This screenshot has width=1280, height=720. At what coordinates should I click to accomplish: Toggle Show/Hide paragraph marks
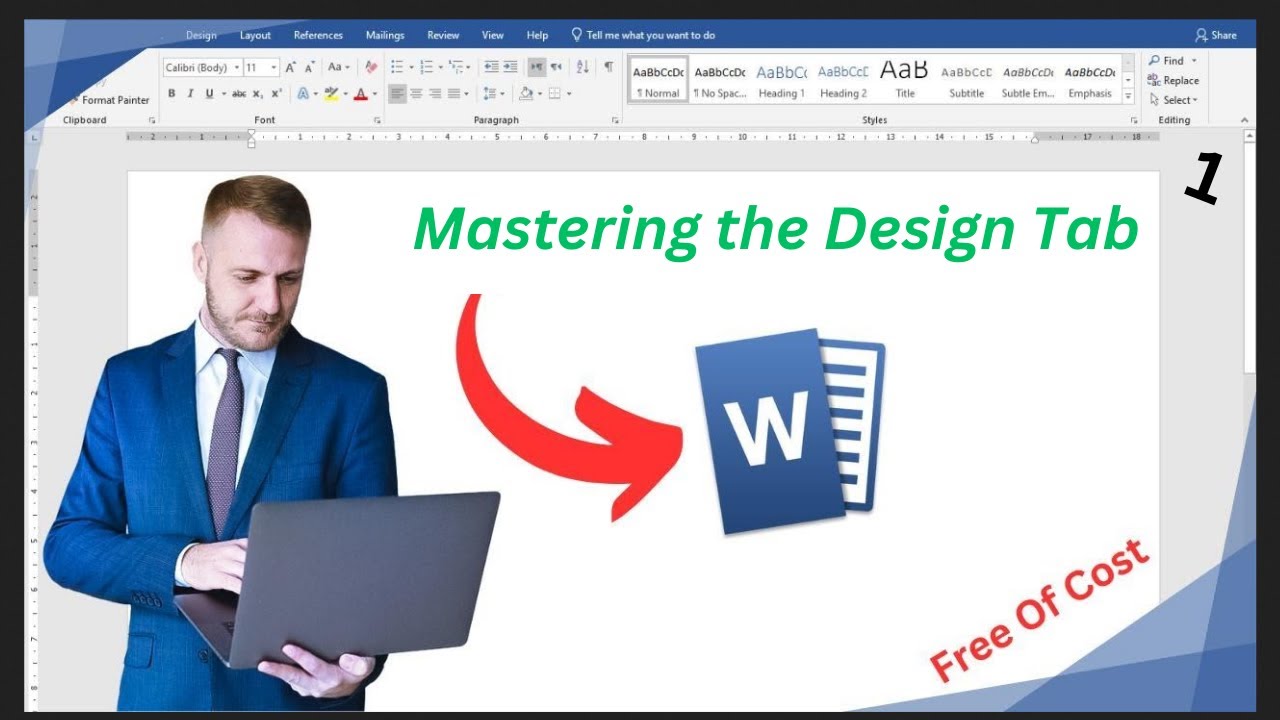pos(608,67)
